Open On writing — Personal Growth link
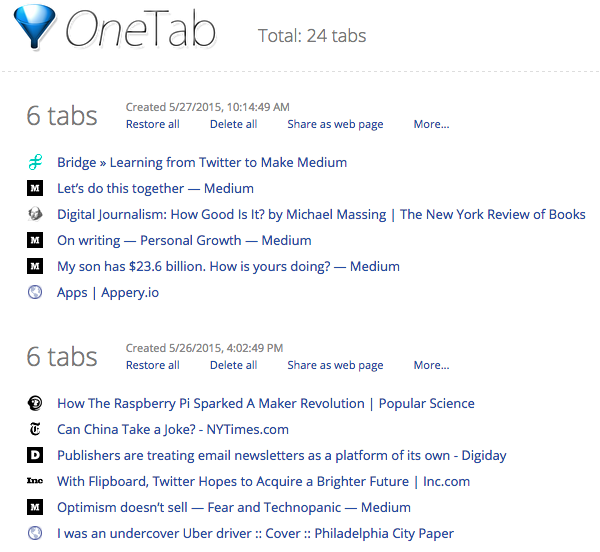The height and width of the screenshot is (552, 600). coord(184,241)
